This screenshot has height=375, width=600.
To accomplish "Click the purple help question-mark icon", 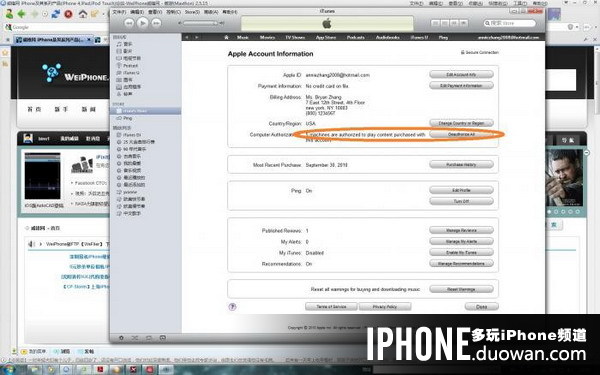I will pos(232,307).
